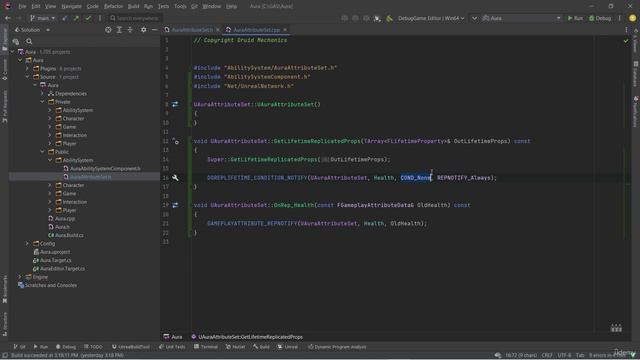Screen dimensions: 640x360
Task: Open the UnrealBuildTool tool window
Action: pos(131,347)
